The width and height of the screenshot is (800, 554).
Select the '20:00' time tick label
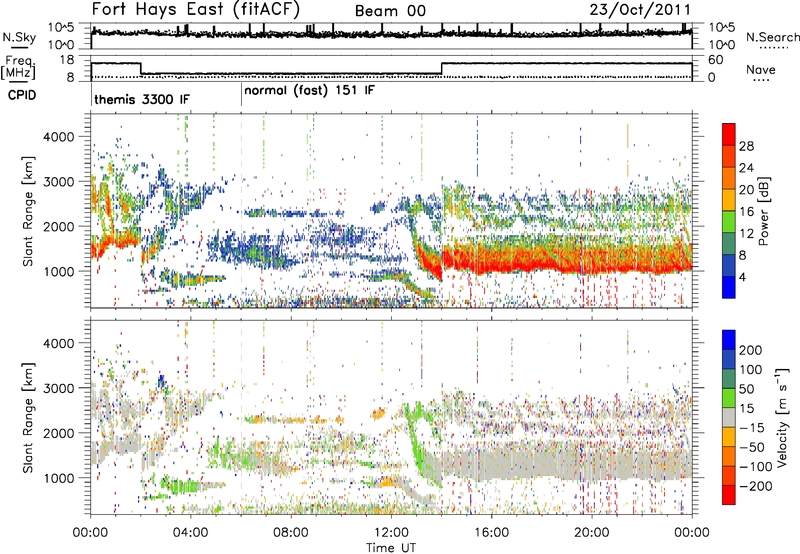591,533
